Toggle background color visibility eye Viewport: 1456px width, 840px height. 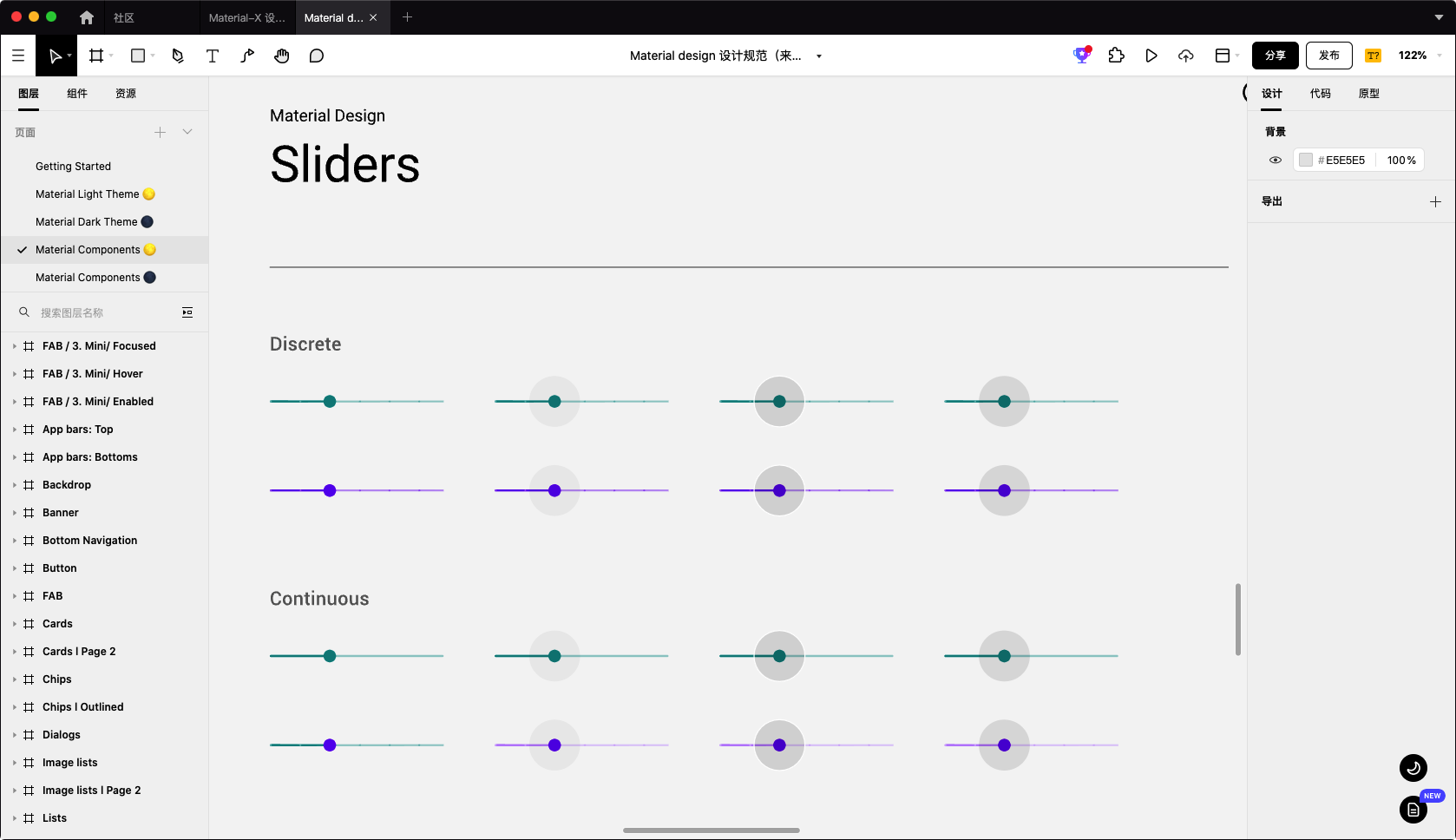tap(1276, 160)
